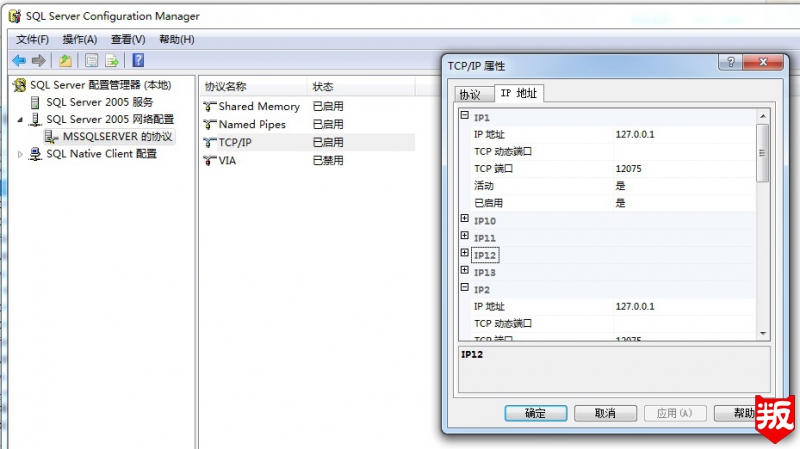The width and height of the screenshot is (800, 449).
Task: Expand the IP12 section
Action: click(x=464, y=253)
